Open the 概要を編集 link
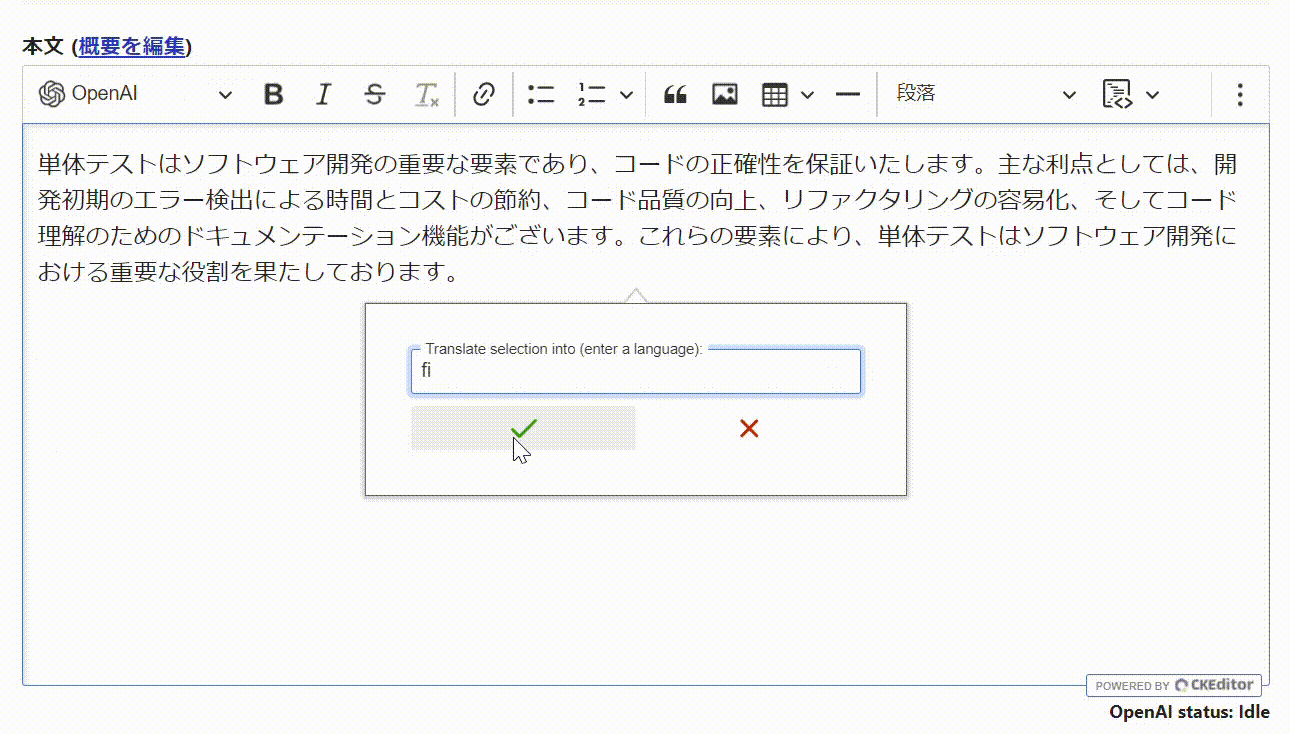 pyautogui.click(x=130, y=46)
